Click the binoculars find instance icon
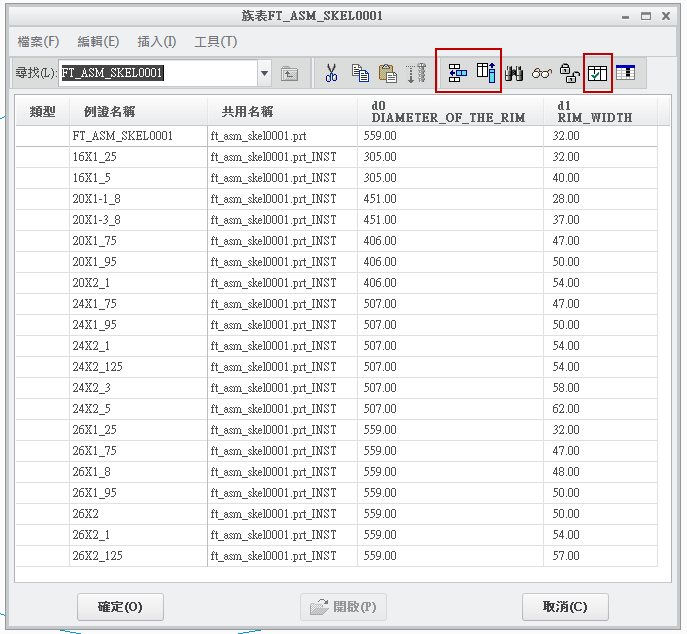Image resolution: width=687 pixels, height=634 pixels. [x=515, y=73]
